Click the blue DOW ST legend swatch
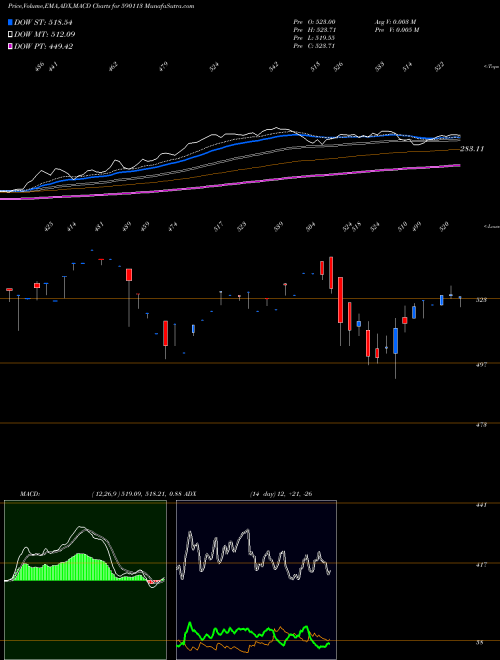This screenshot has height=660, width=500. (10, 22)
